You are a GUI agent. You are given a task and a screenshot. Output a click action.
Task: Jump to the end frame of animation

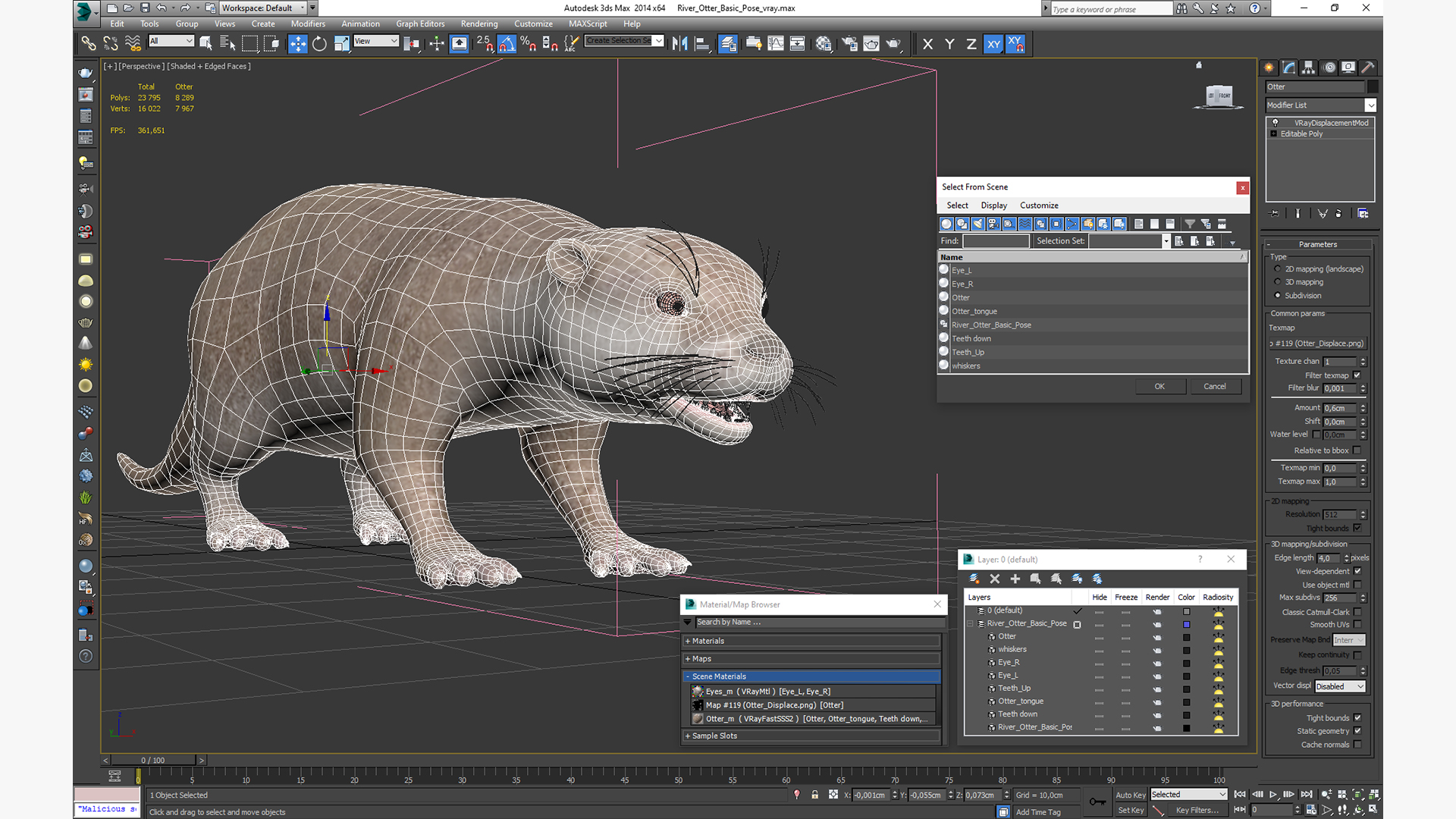pyautogui.click(x=1306, y=795)
